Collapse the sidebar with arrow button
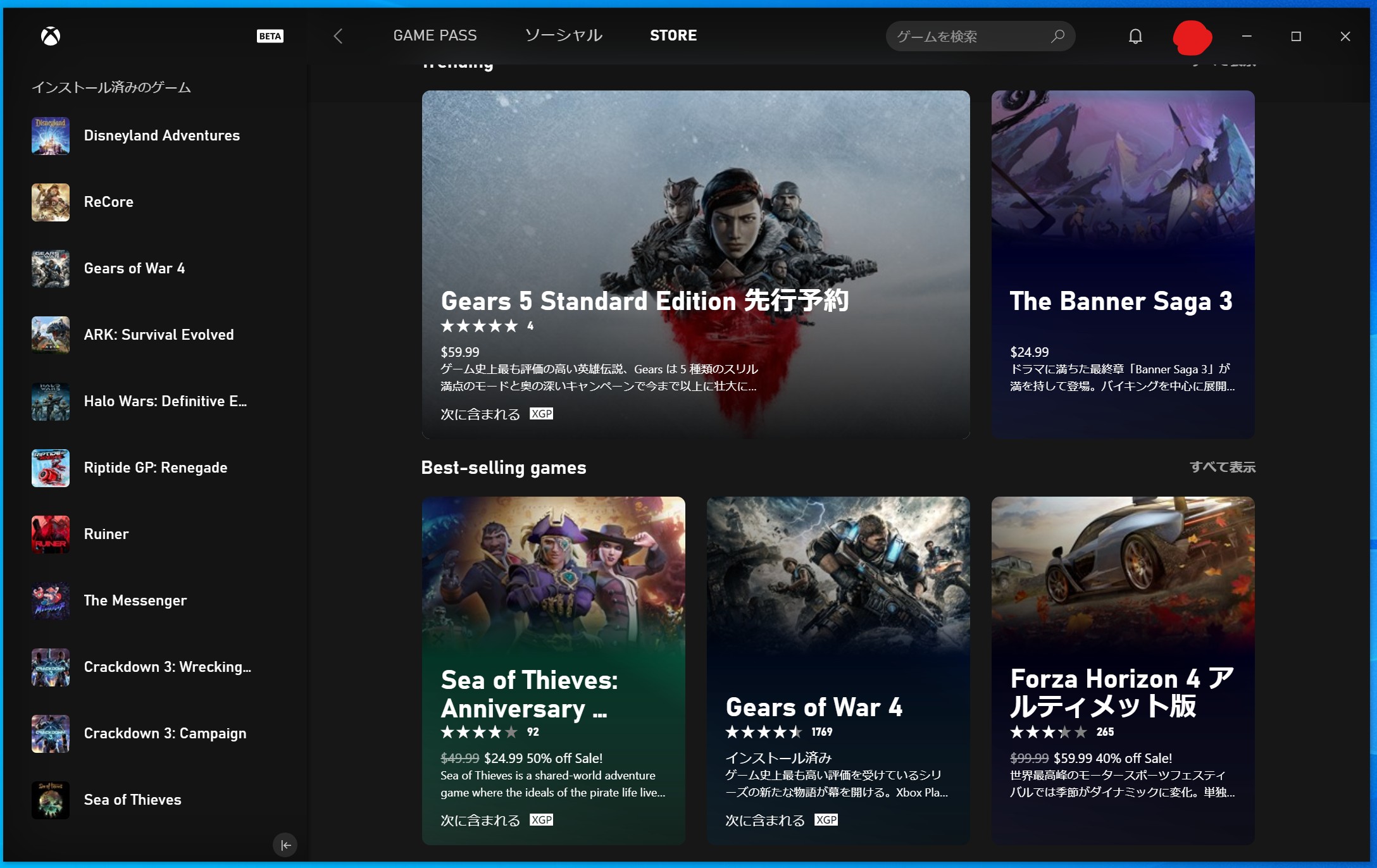The width and height of the screenshot is (1377, 868). click(x=285, y=845)
